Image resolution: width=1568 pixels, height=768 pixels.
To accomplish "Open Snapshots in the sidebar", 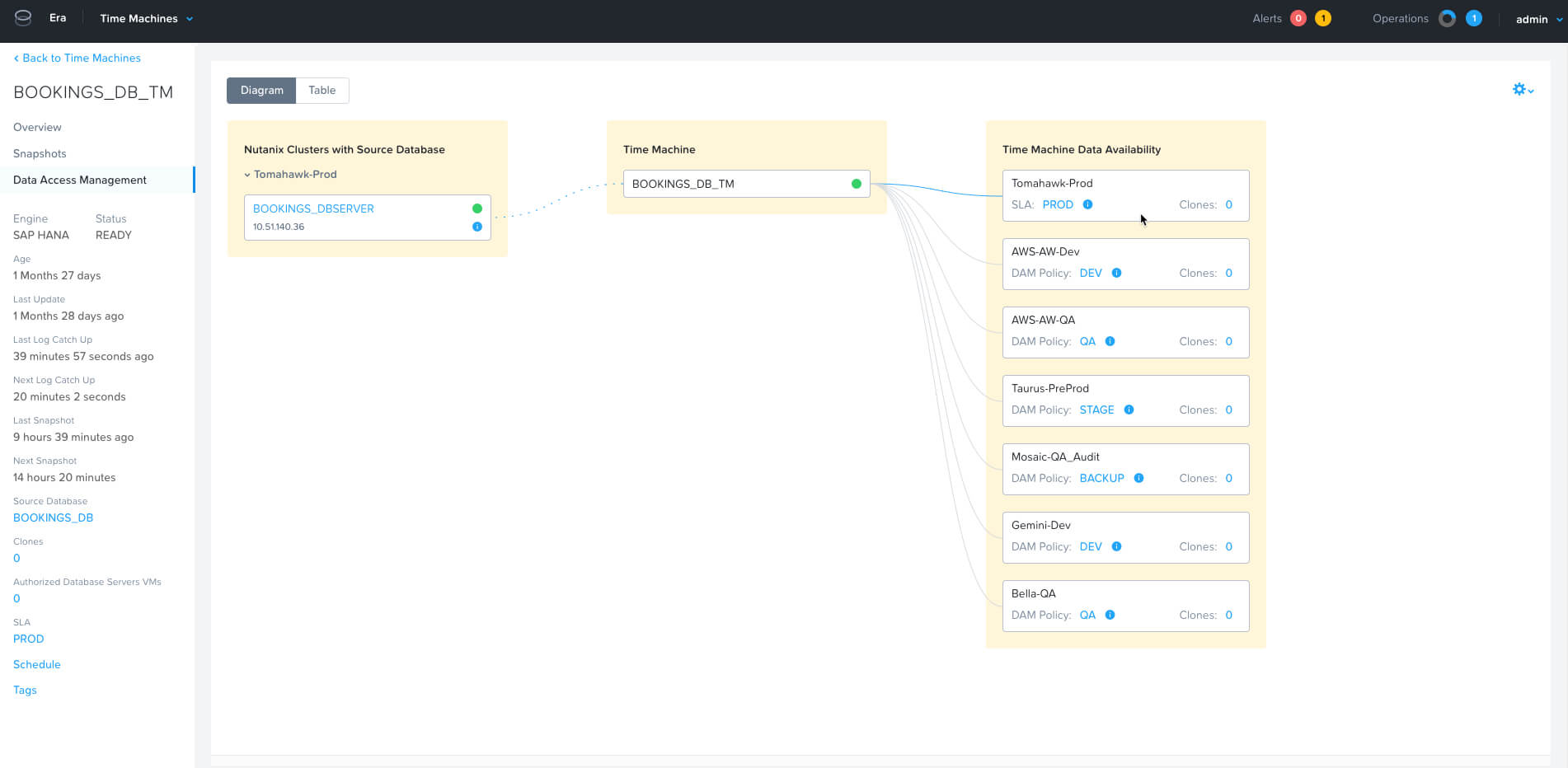I will pos(40,153).
